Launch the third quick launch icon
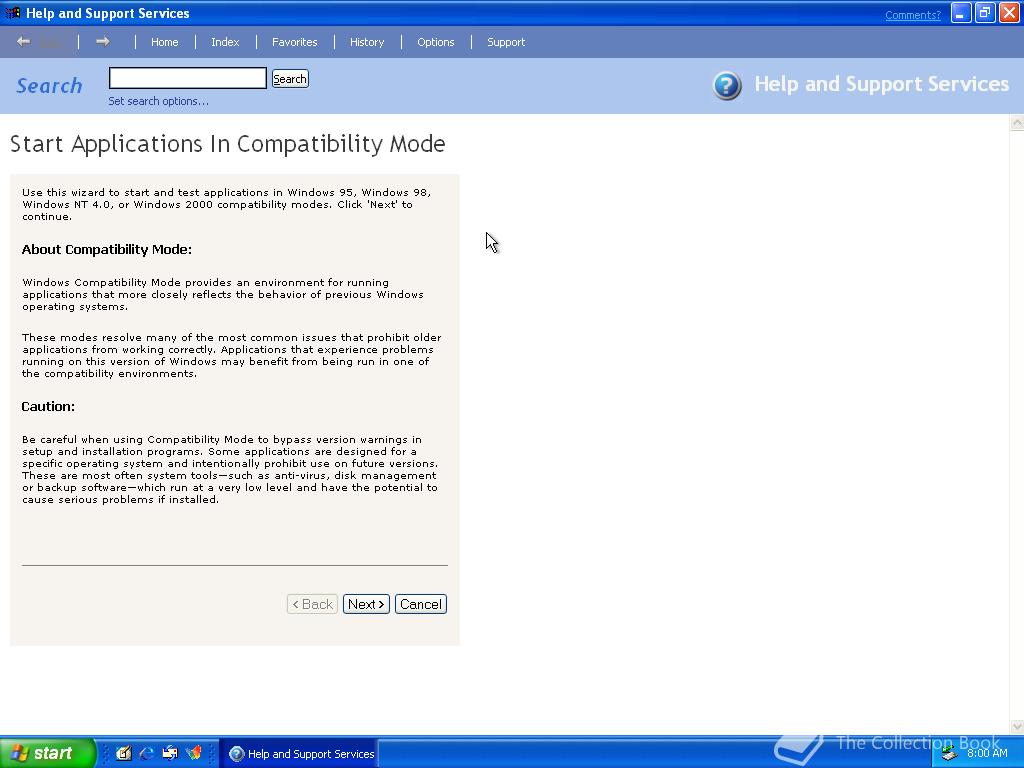Viewport: 1024px width, 768px height. click(x=170, y=753)
